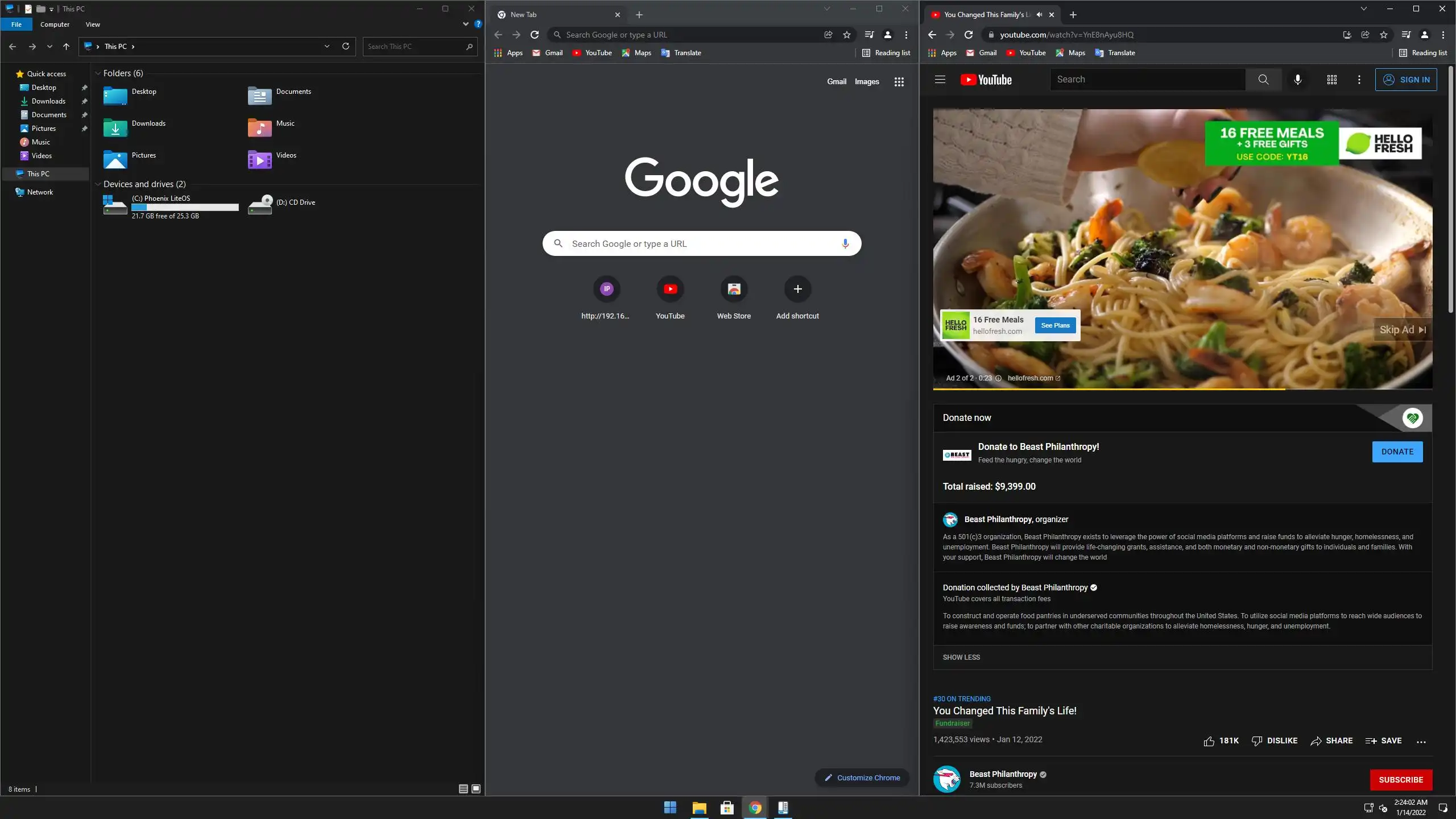Bookmark the YouTube page with the star icon
Screen dimensions: 1456x819
(x=1383, y=35)
